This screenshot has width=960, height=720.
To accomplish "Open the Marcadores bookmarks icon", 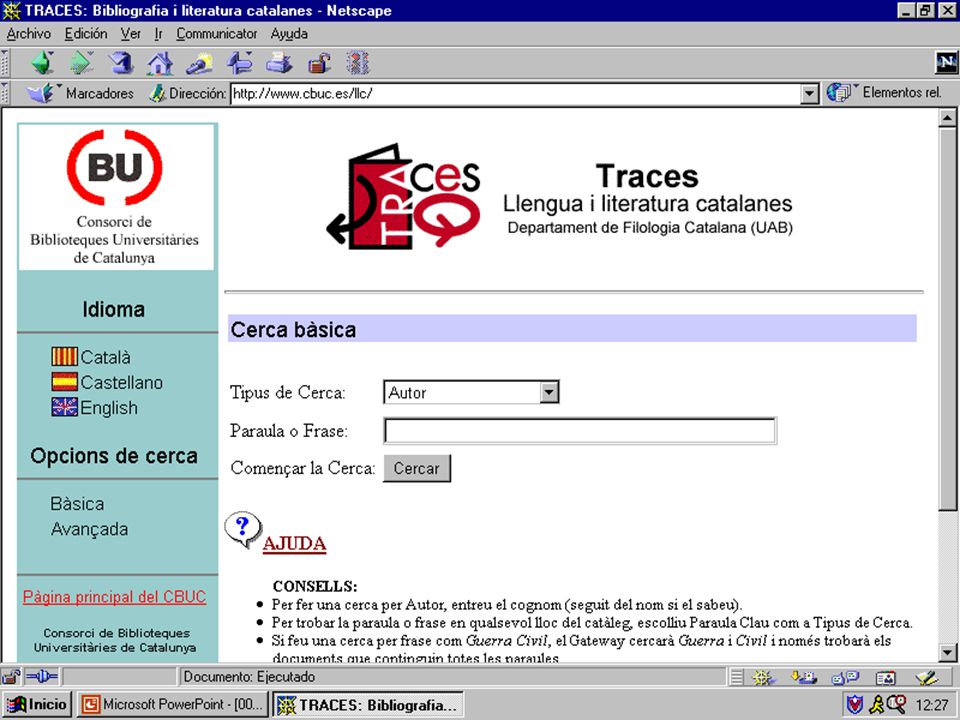I will [40, 93].
